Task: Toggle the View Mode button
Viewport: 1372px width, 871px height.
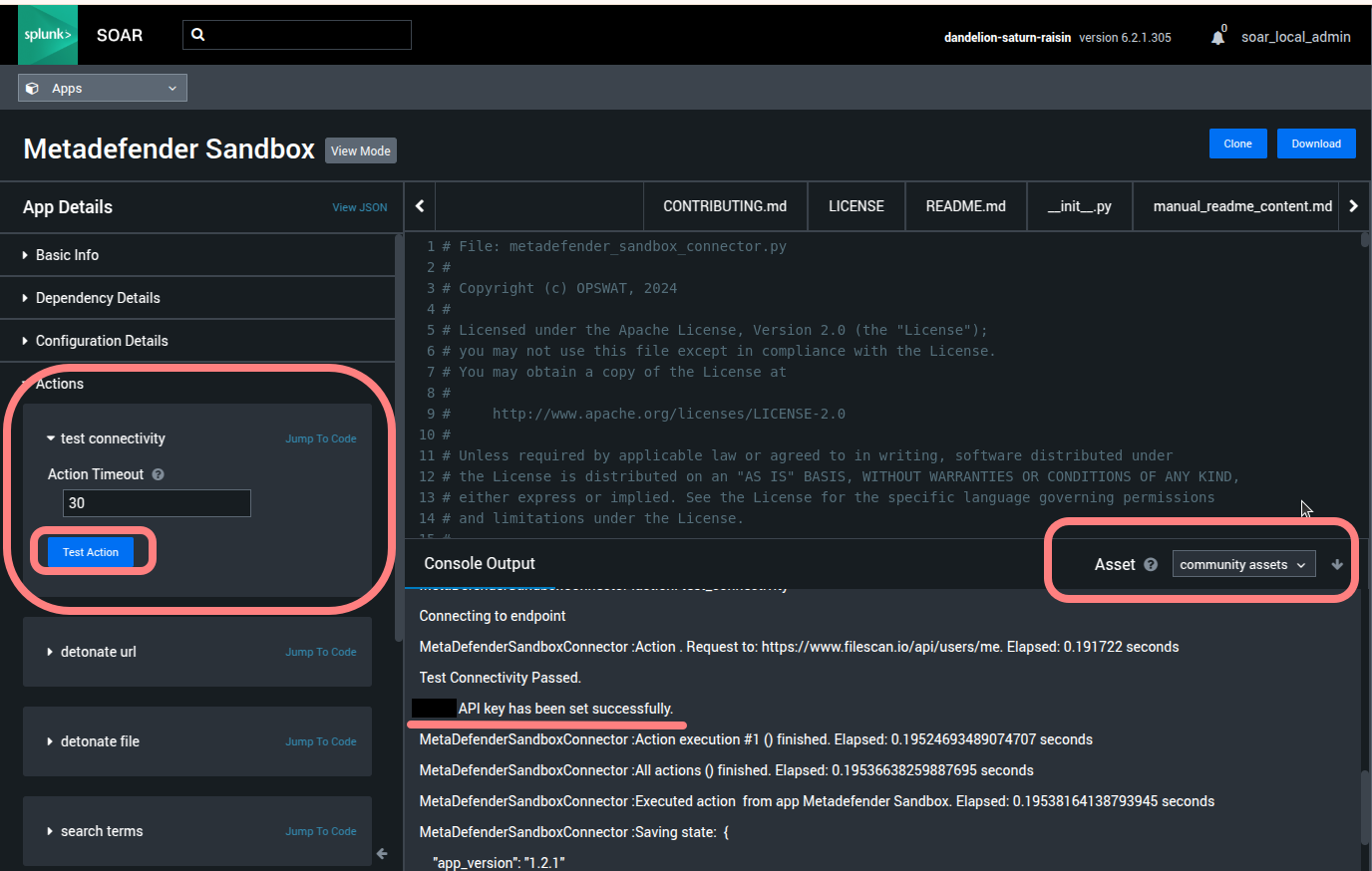Action: point(361,150)
